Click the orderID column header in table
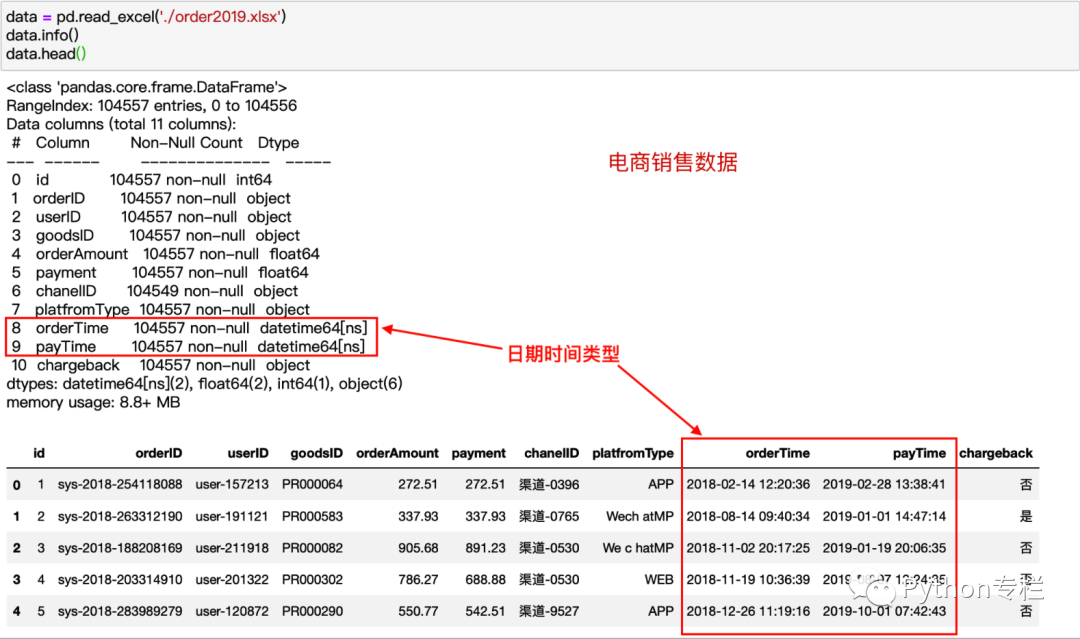The image size is (1080, 639). tap(158, 453)
